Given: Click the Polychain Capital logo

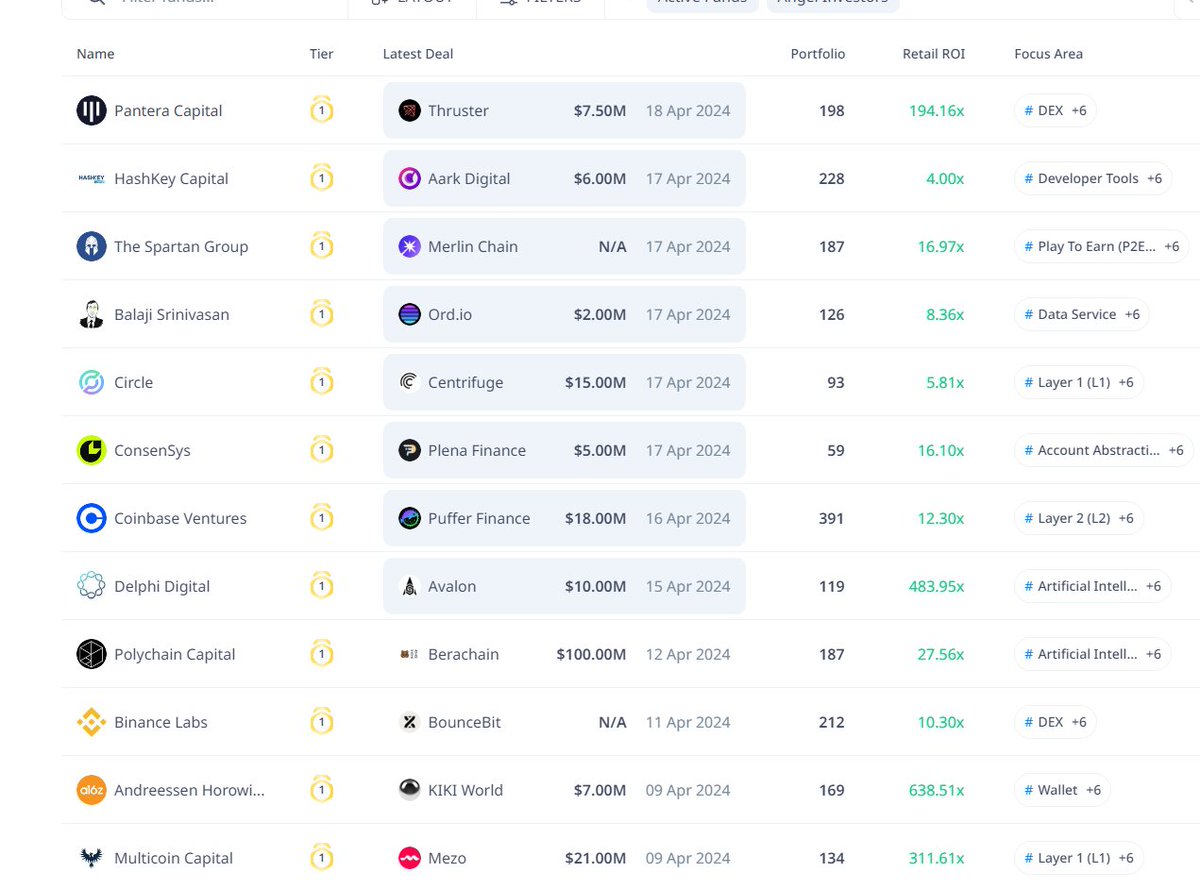Looking at the screenshot, I should [91, 655].
